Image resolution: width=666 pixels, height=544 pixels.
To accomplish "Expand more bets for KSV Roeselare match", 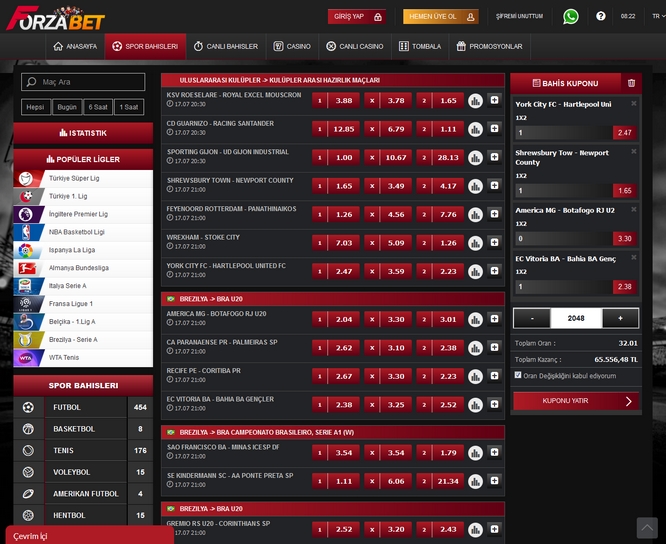I will point(494,100).
